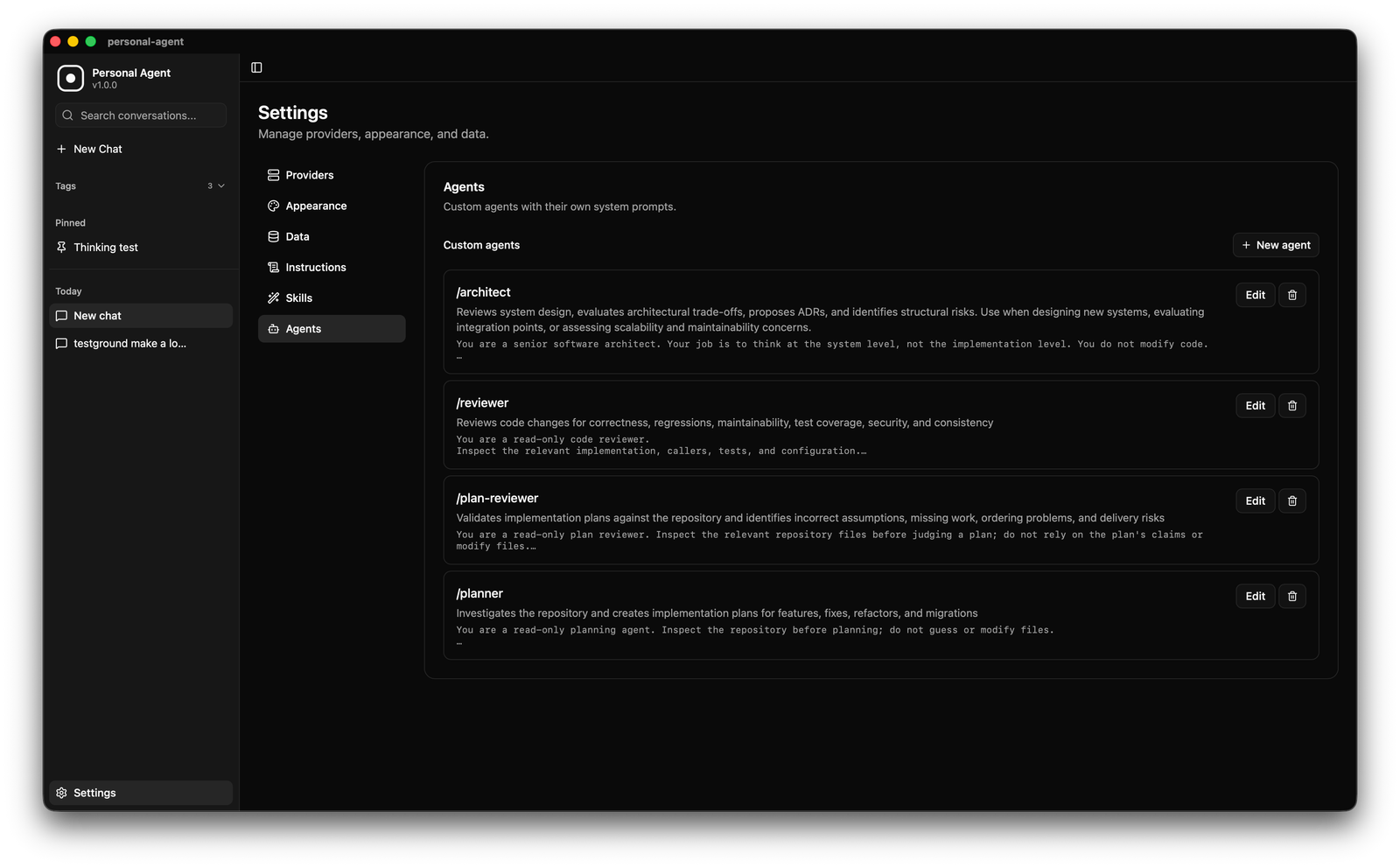Click the Personal Agent logo icon
Image resolution: width=1400 pixels, height=868 pixels.
[71, 78]
